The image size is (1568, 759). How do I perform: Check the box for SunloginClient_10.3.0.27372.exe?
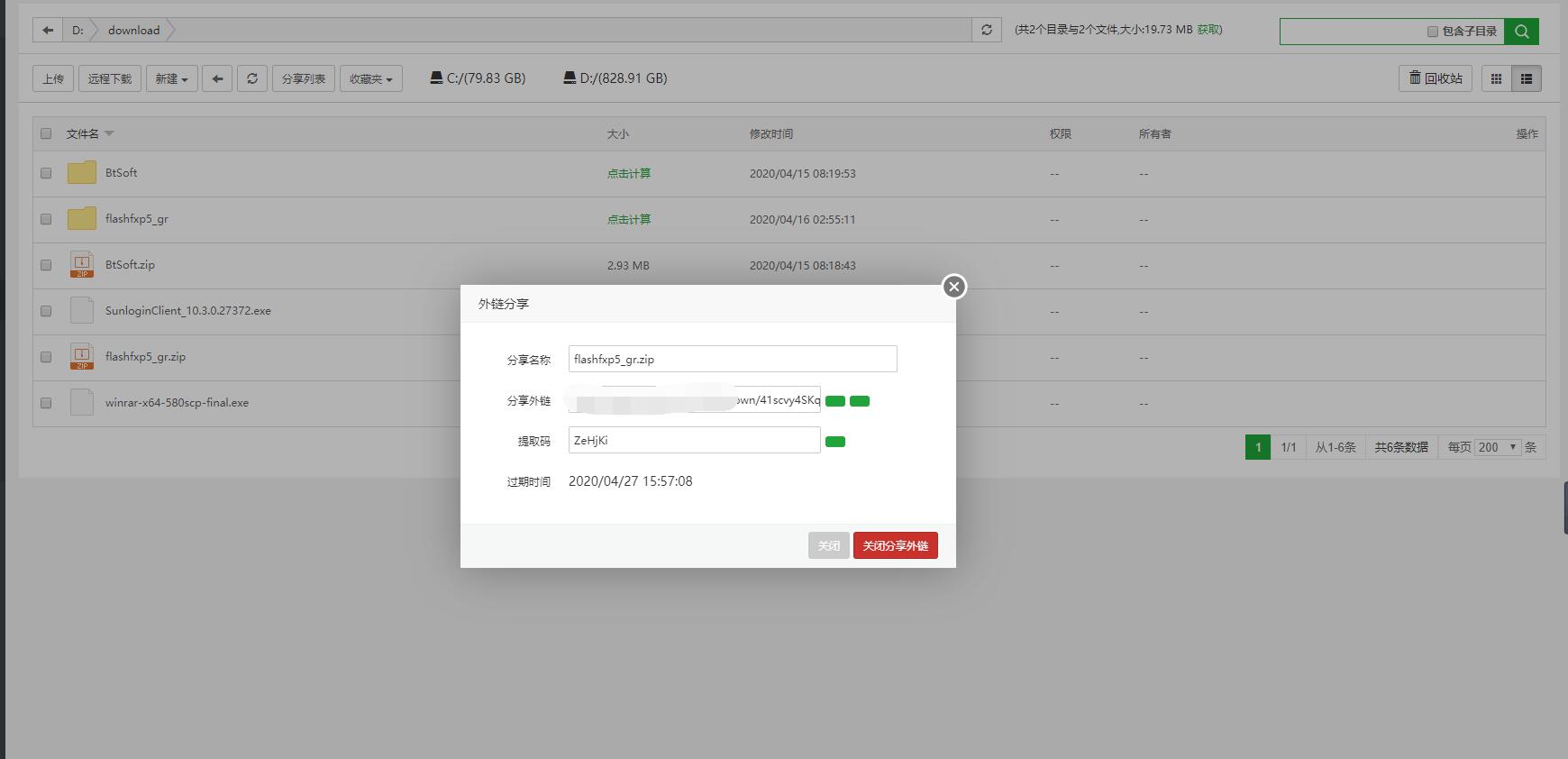point(46,311)
